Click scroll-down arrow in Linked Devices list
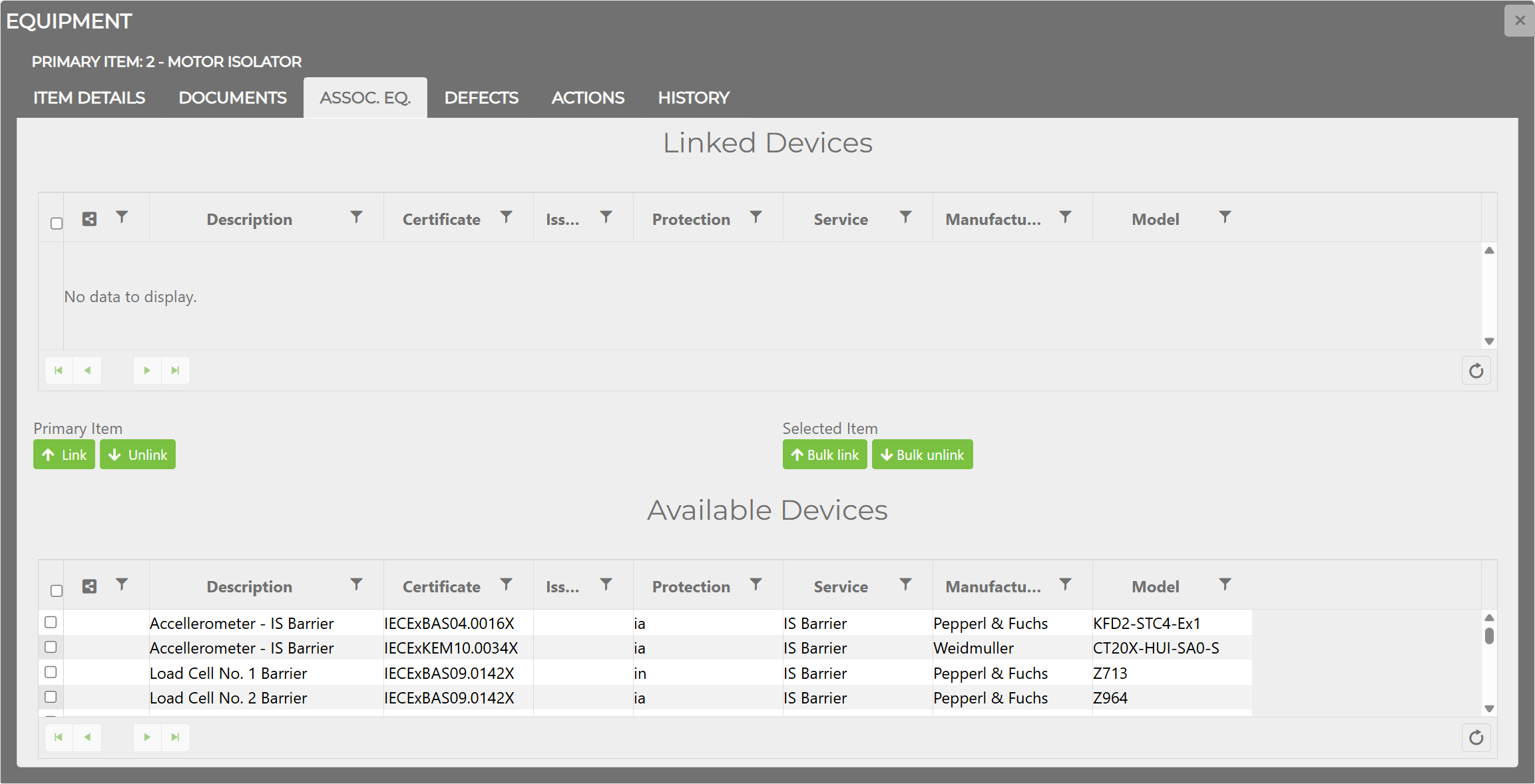The image size is (1535, 784). coord(1490,341)
